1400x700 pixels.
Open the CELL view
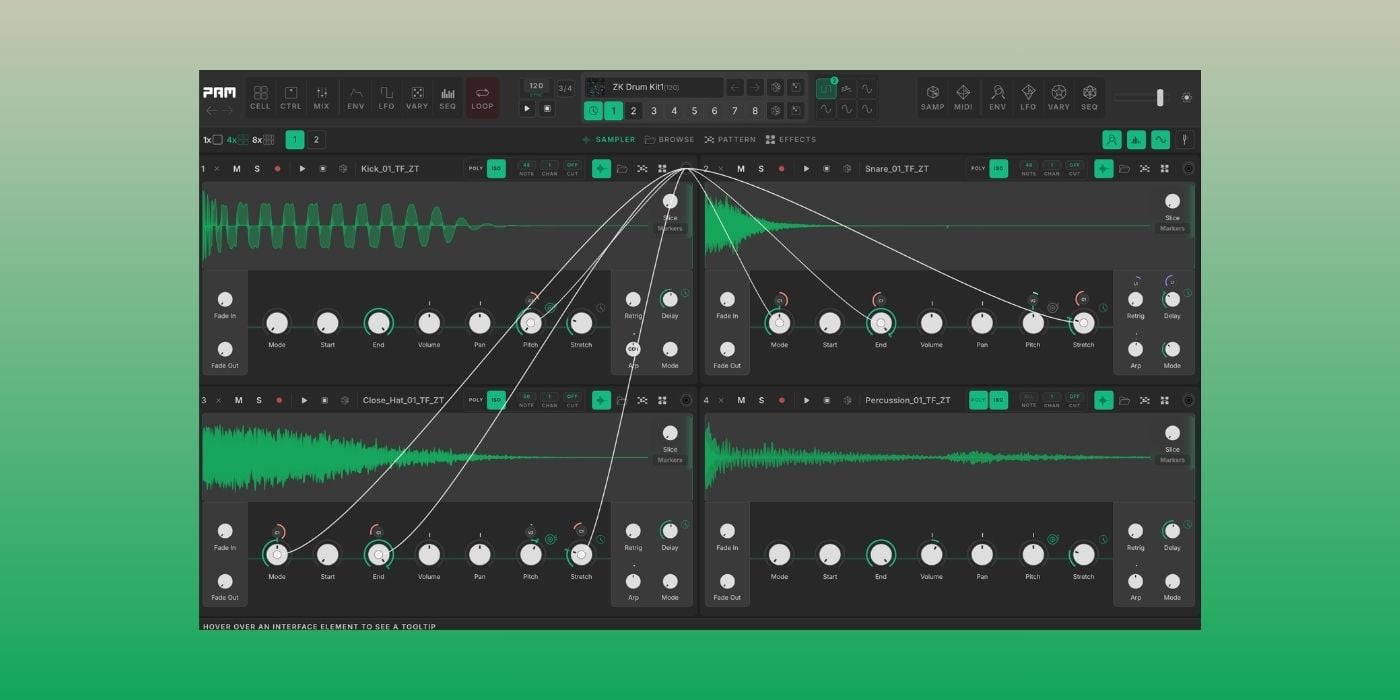[x=260, y=97]
